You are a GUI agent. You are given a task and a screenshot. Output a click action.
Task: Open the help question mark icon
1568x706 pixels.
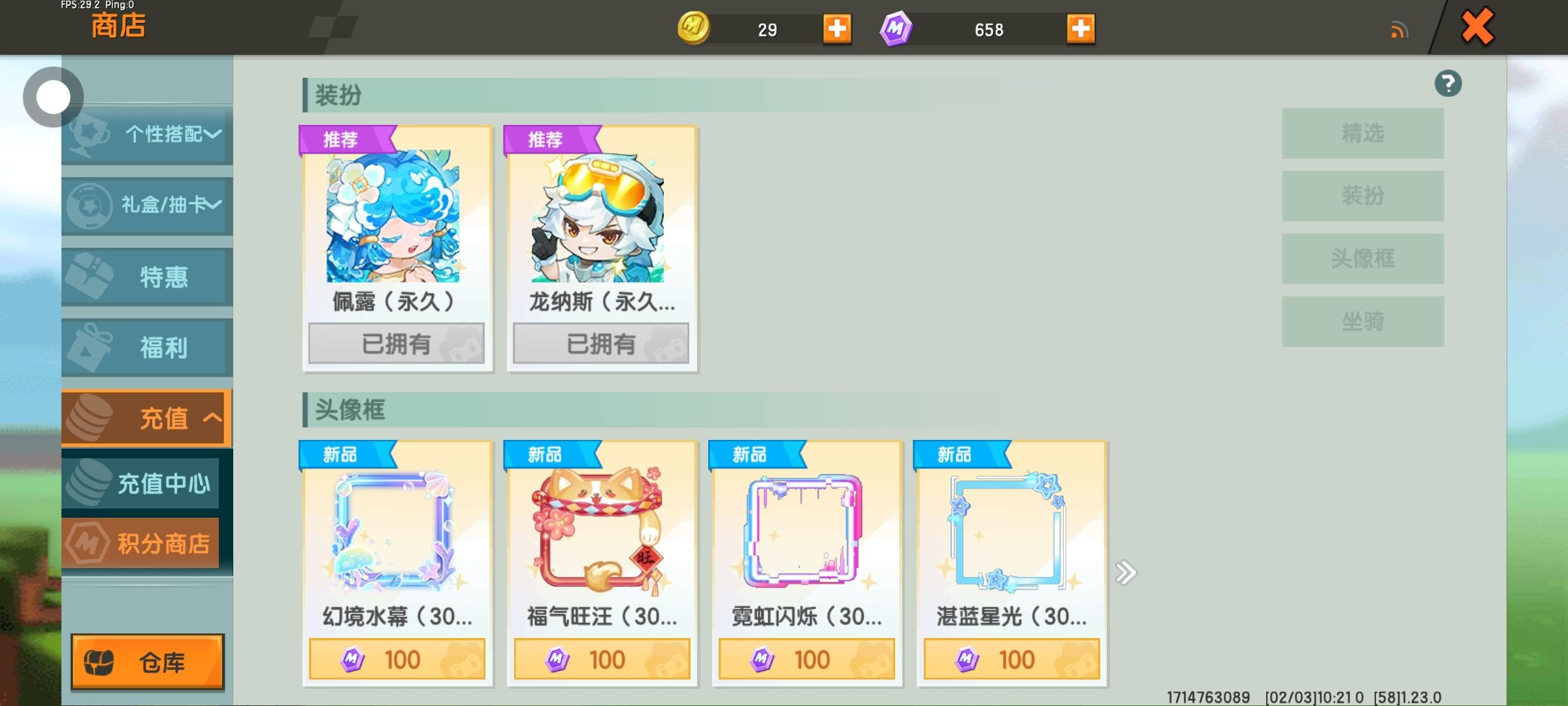(1448, 84)
